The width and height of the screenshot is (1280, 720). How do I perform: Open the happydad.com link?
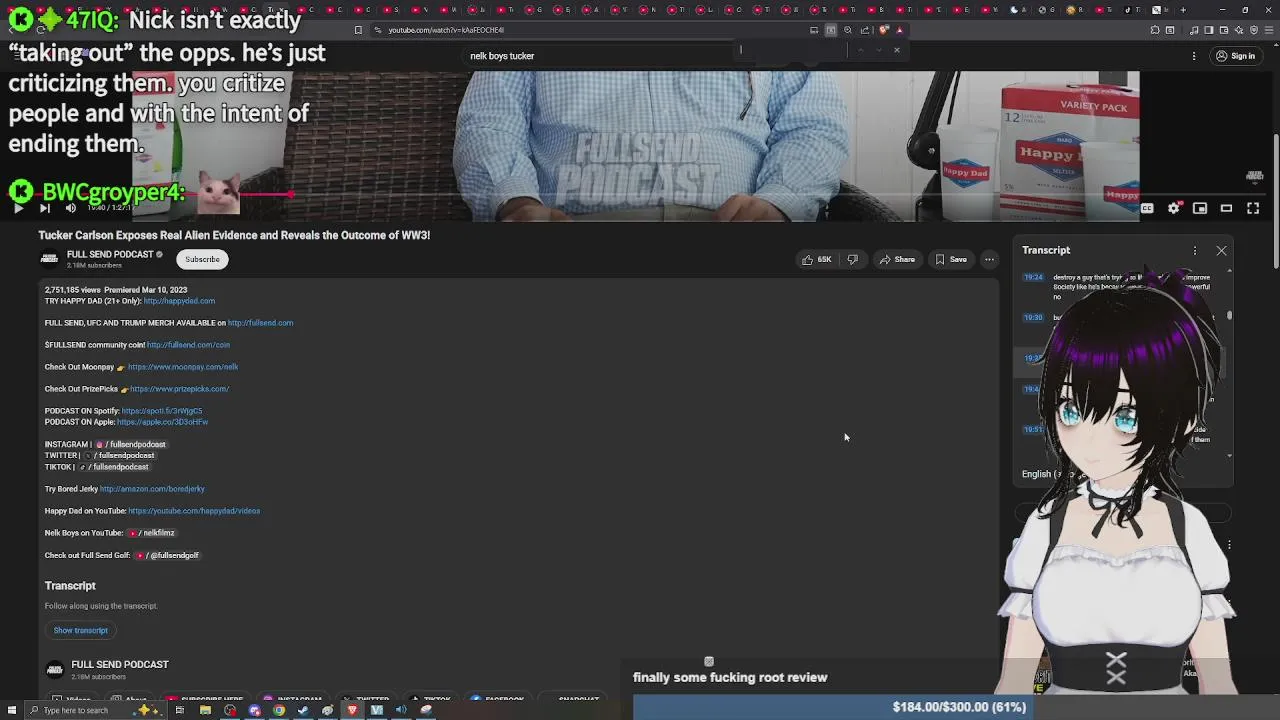pyautogui.click(x=179, y=301)
